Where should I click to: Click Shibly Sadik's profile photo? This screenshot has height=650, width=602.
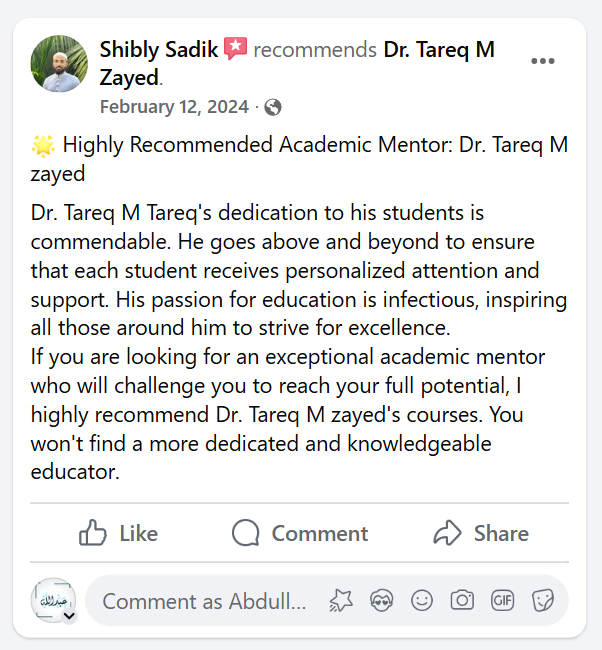(x=58, y=62)
